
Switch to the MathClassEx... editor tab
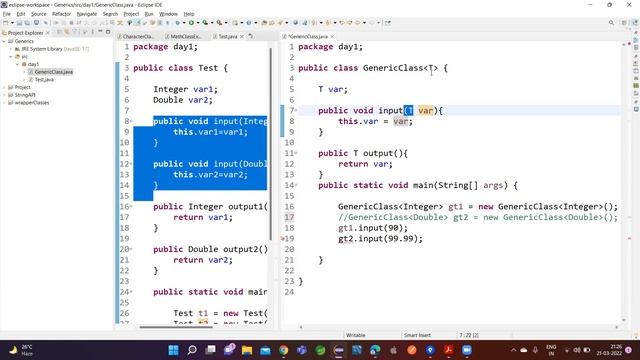[x=183, y=36]
